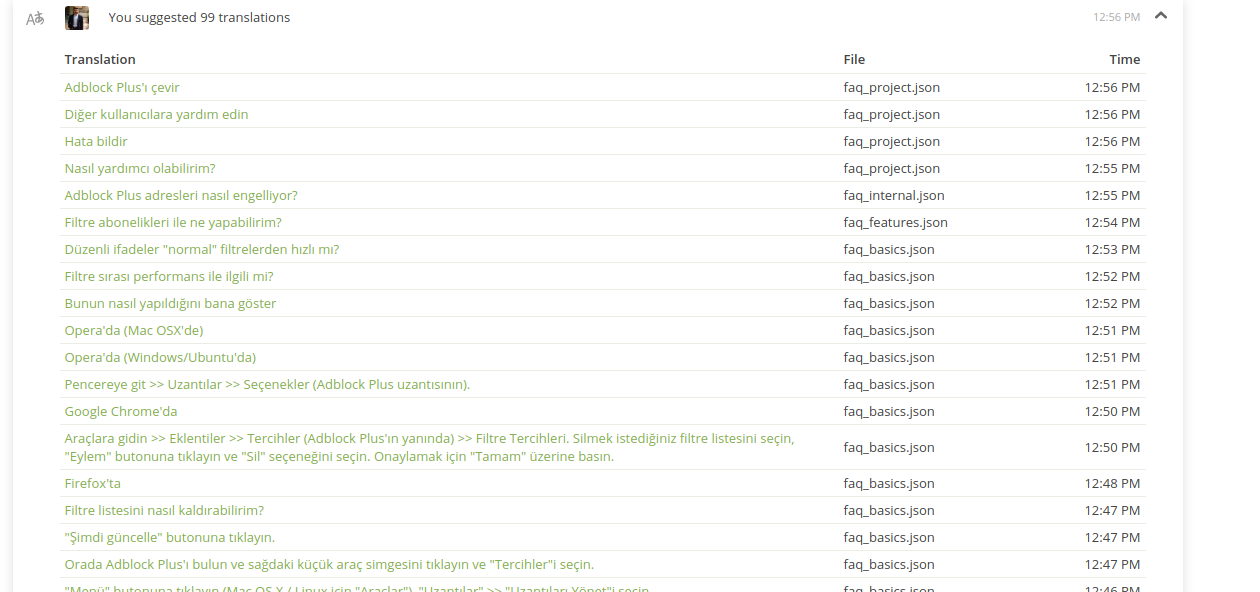Open the user avatar thumbnail

click(77, 18)
